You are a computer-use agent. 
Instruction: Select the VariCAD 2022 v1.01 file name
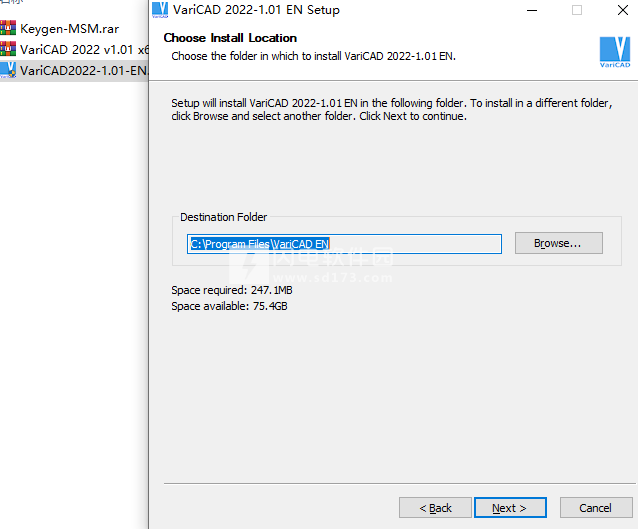pyautogui.click(x=85, y=50)
